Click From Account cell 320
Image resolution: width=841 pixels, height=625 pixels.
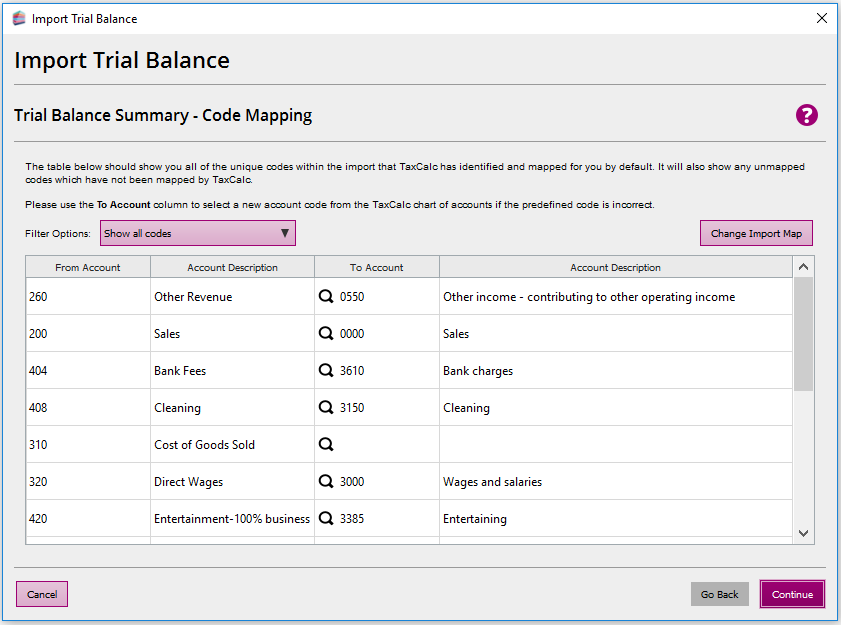pyautogui.click(x=88, y=481)
